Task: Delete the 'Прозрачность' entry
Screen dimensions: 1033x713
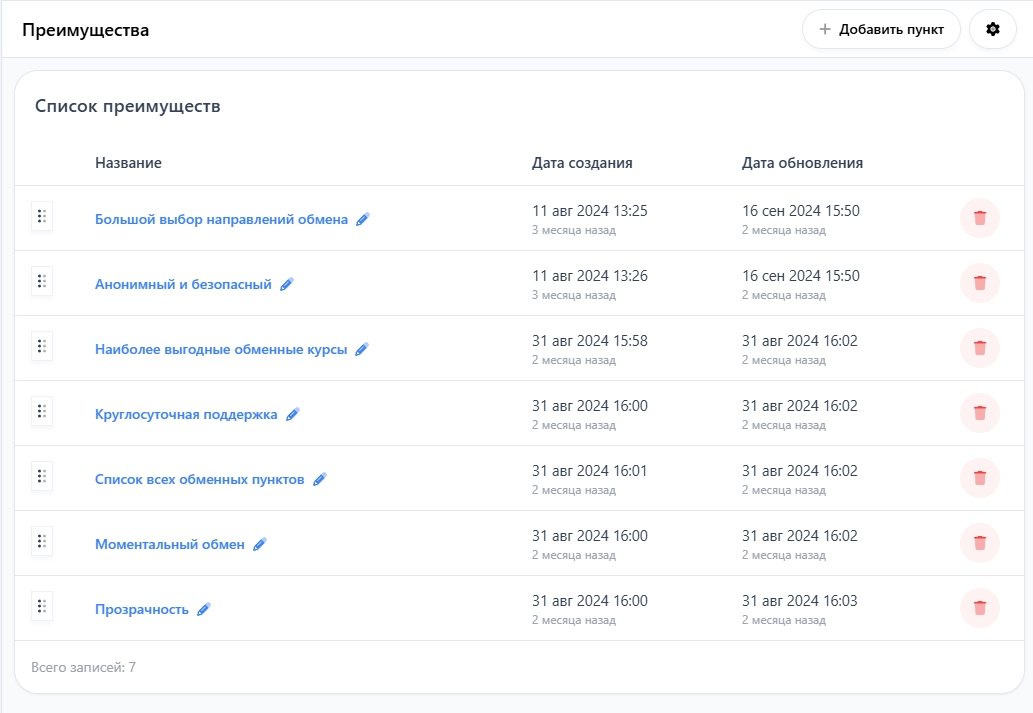Action: click(979, 608)
